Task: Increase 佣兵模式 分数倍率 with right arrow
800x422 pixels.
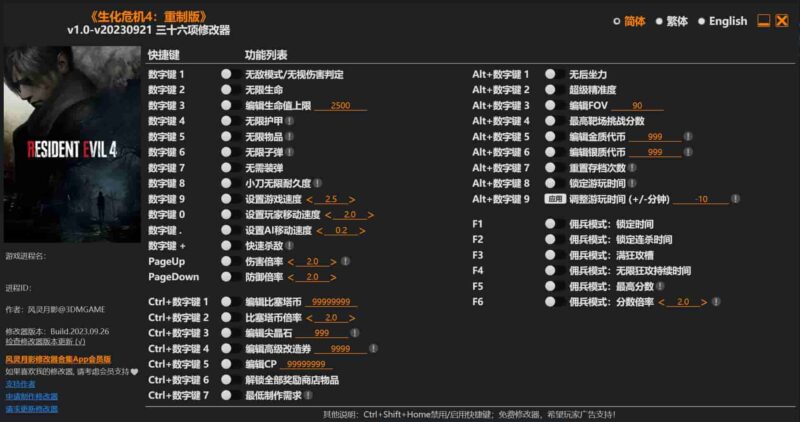Action: [x=704, y=302]
